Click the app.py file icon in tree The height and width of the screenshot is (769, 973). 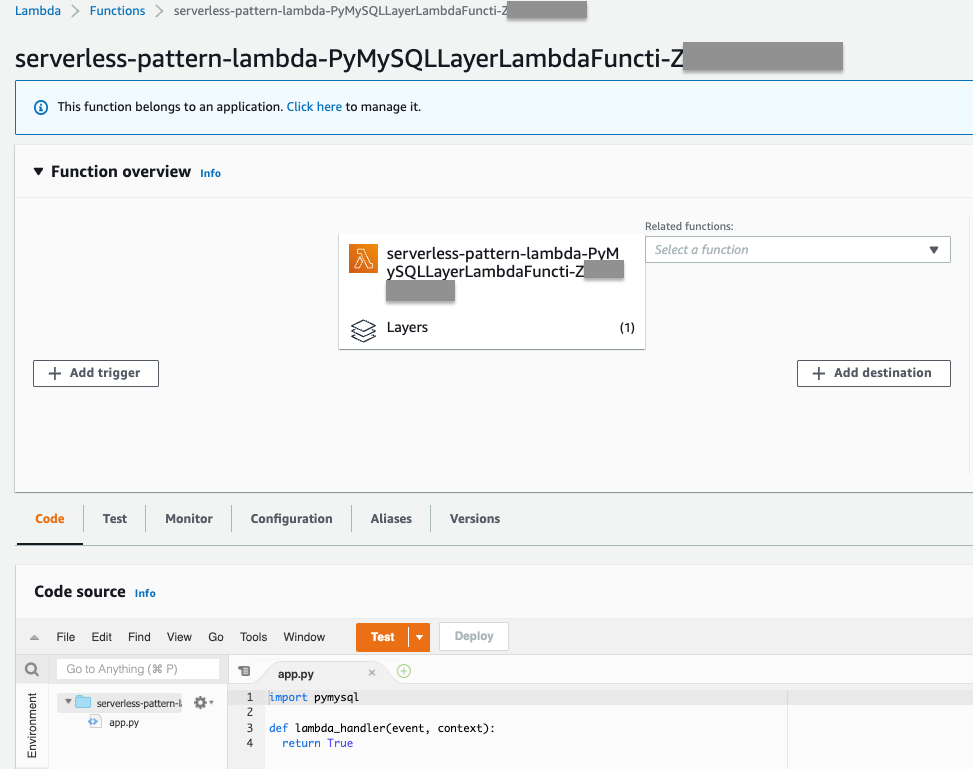tap(94, 722)
